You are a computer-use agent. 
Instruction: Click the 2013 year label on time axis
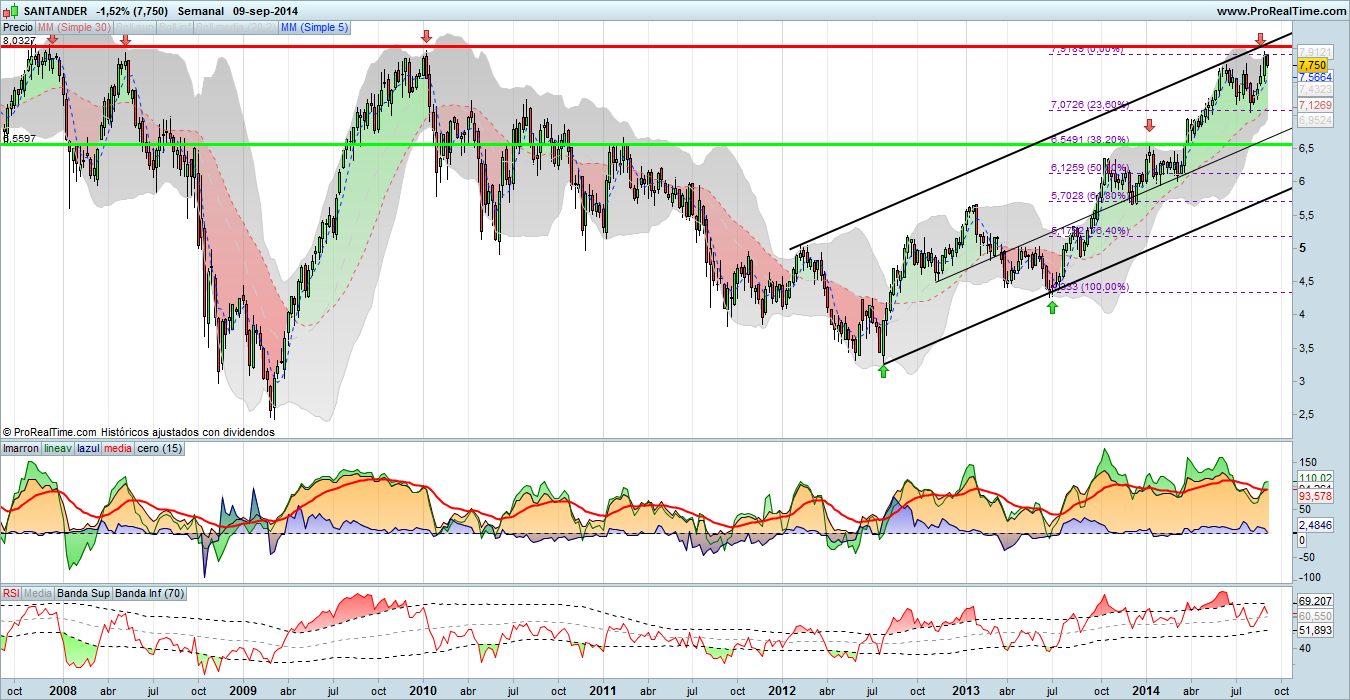point(966,690)
